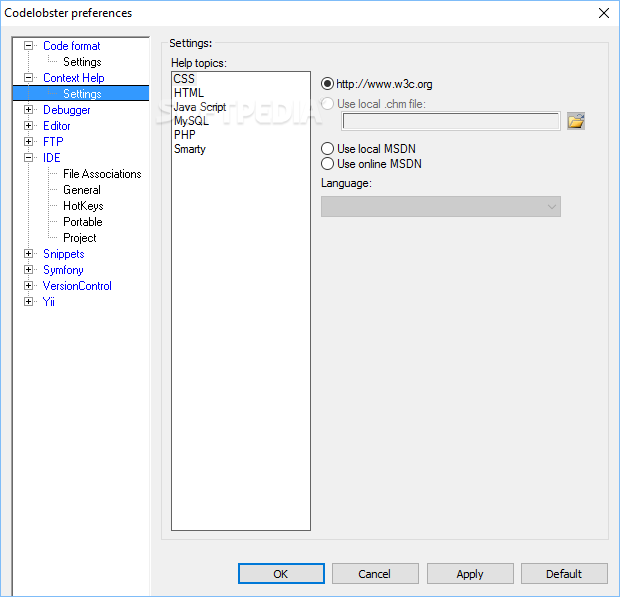Select the IDE category

click(52, 158)
